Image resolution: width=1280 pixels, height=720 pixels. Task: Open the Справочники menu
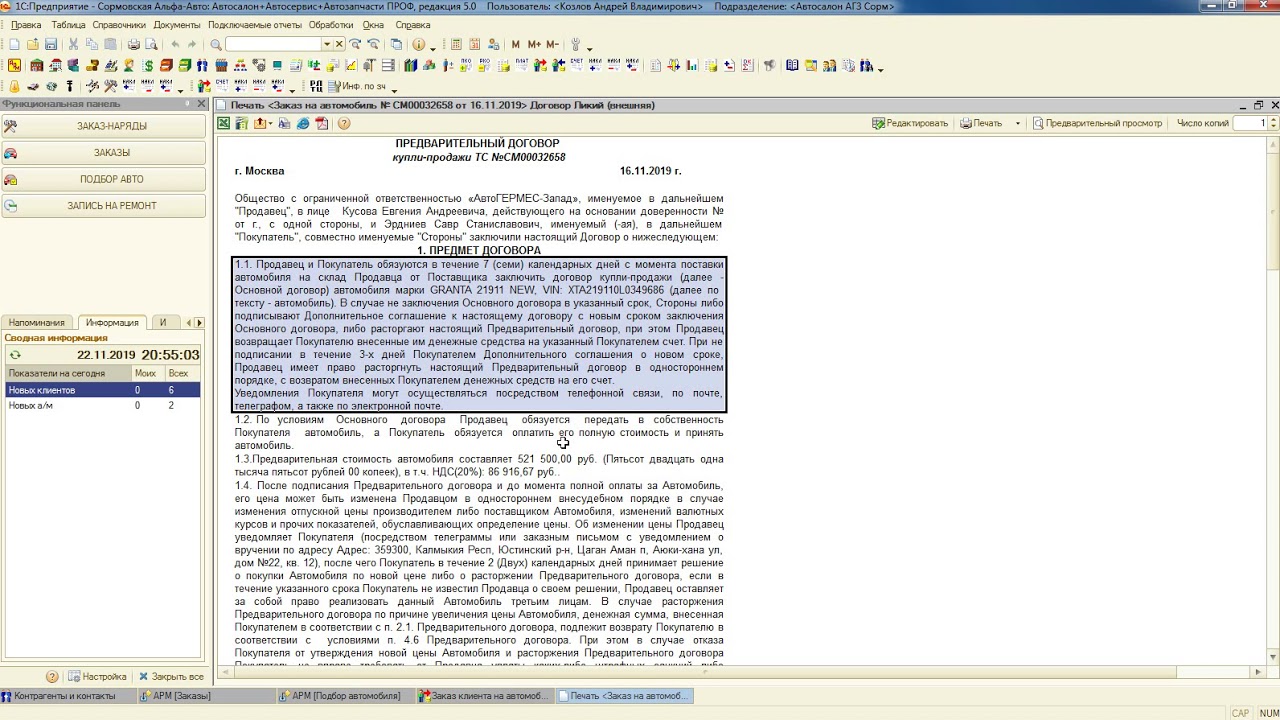[x=119, y=25]
